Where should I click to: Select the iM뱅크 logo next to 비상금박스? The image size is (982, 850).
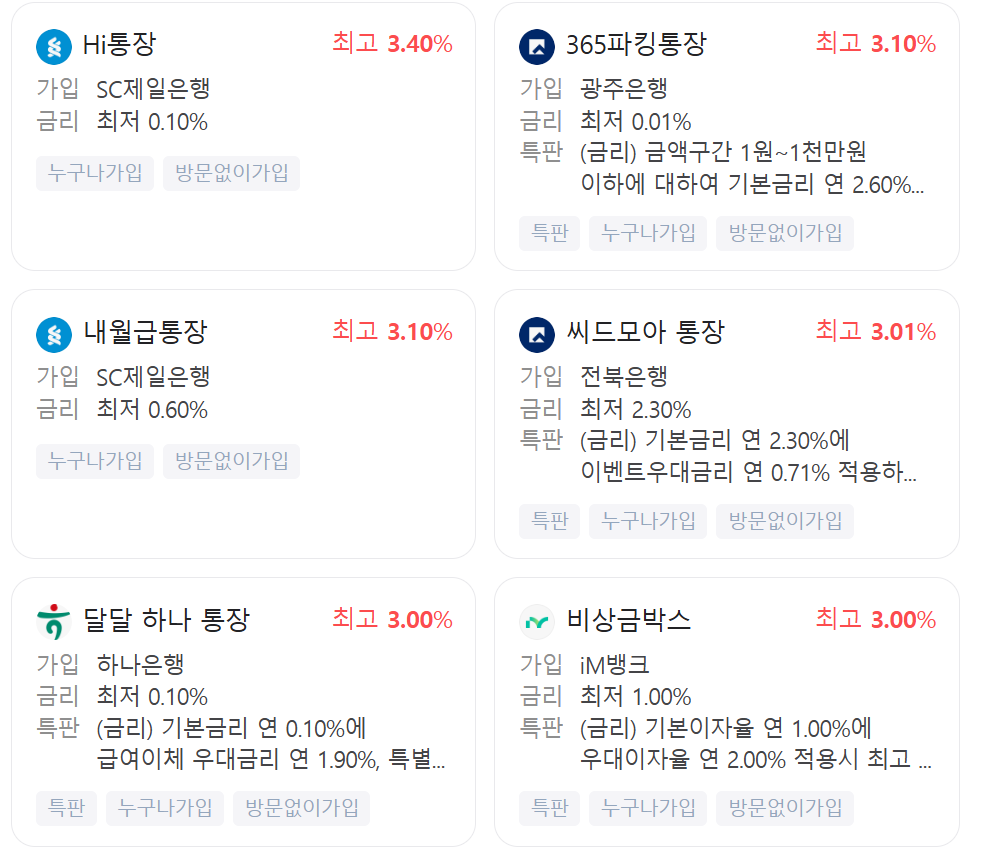[x=537, y=621]
